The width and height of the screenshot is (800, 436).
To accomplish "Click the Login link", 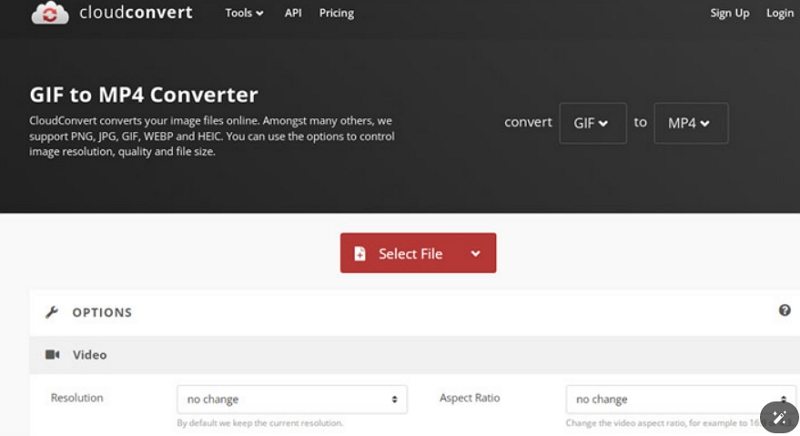I will 779,13.
